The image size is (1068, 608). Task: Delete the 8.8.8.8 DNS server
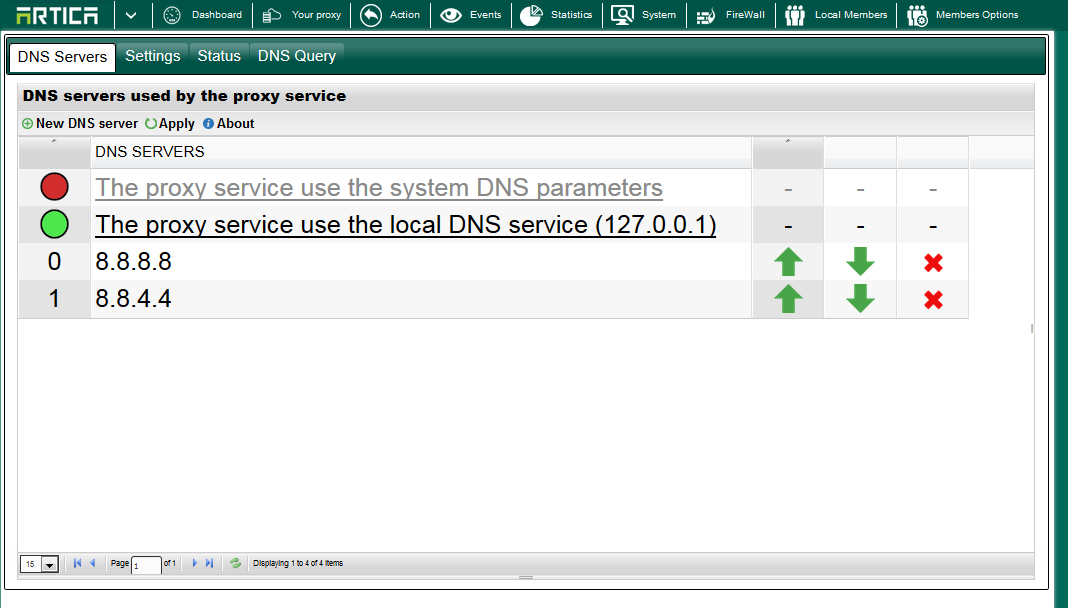tap(933, 262)
